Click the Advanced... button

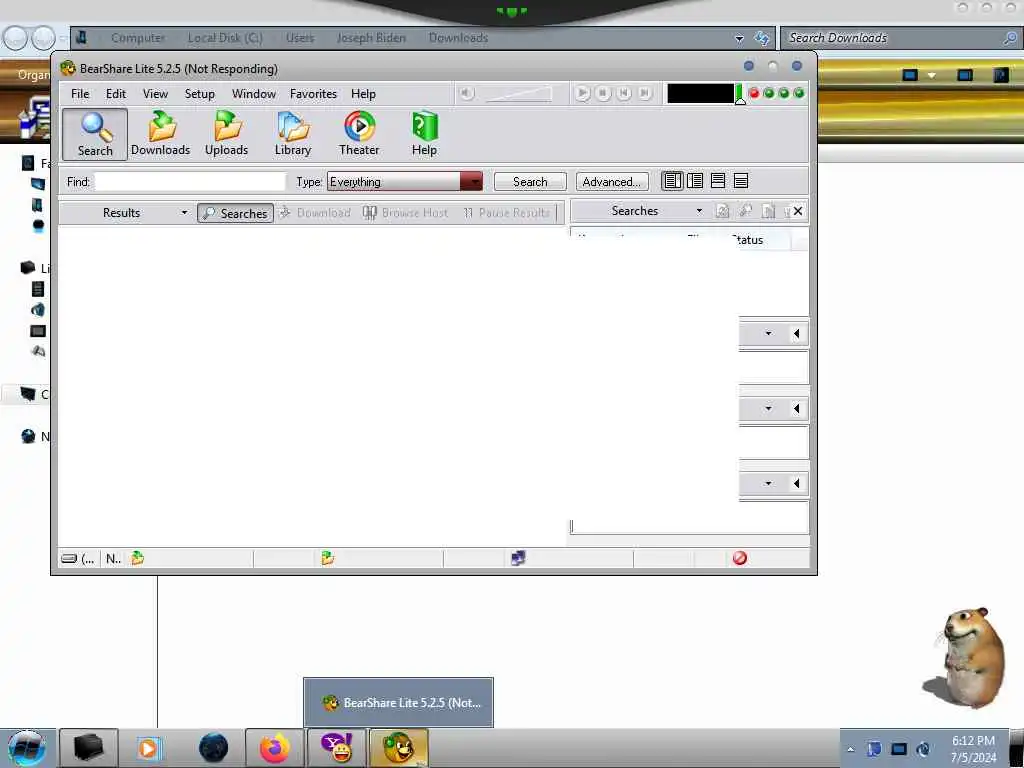(x=612, y=182)
